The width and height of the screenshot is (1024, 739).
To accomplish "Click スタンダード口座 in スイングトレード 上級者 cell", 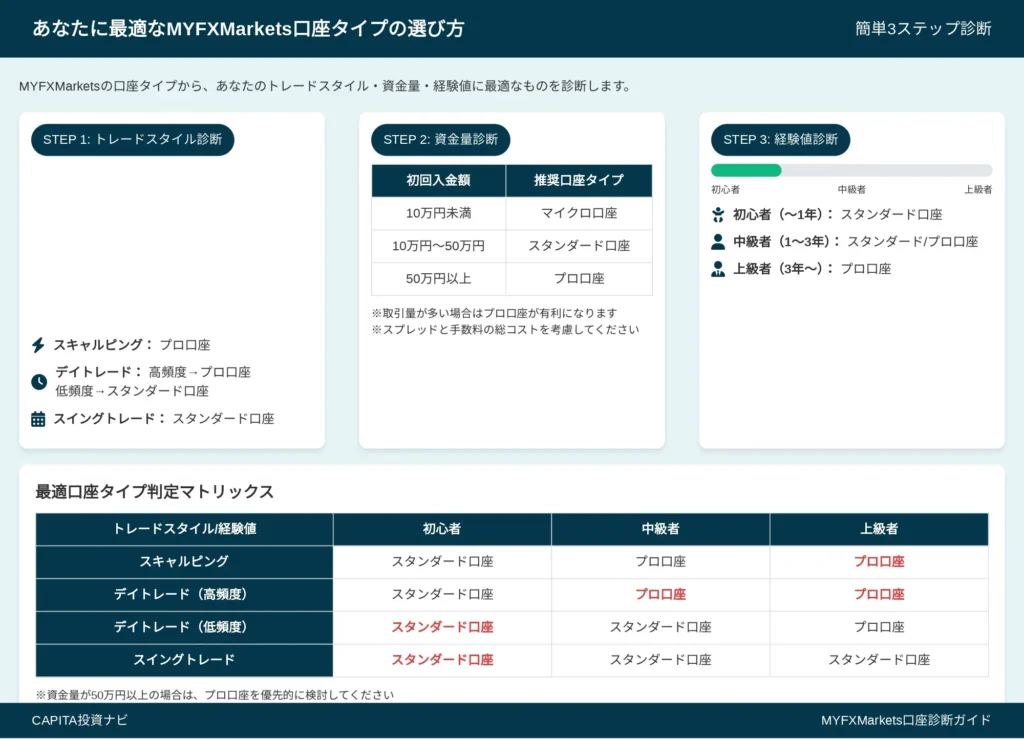I will pyautogui.click(x=879, y=660).
